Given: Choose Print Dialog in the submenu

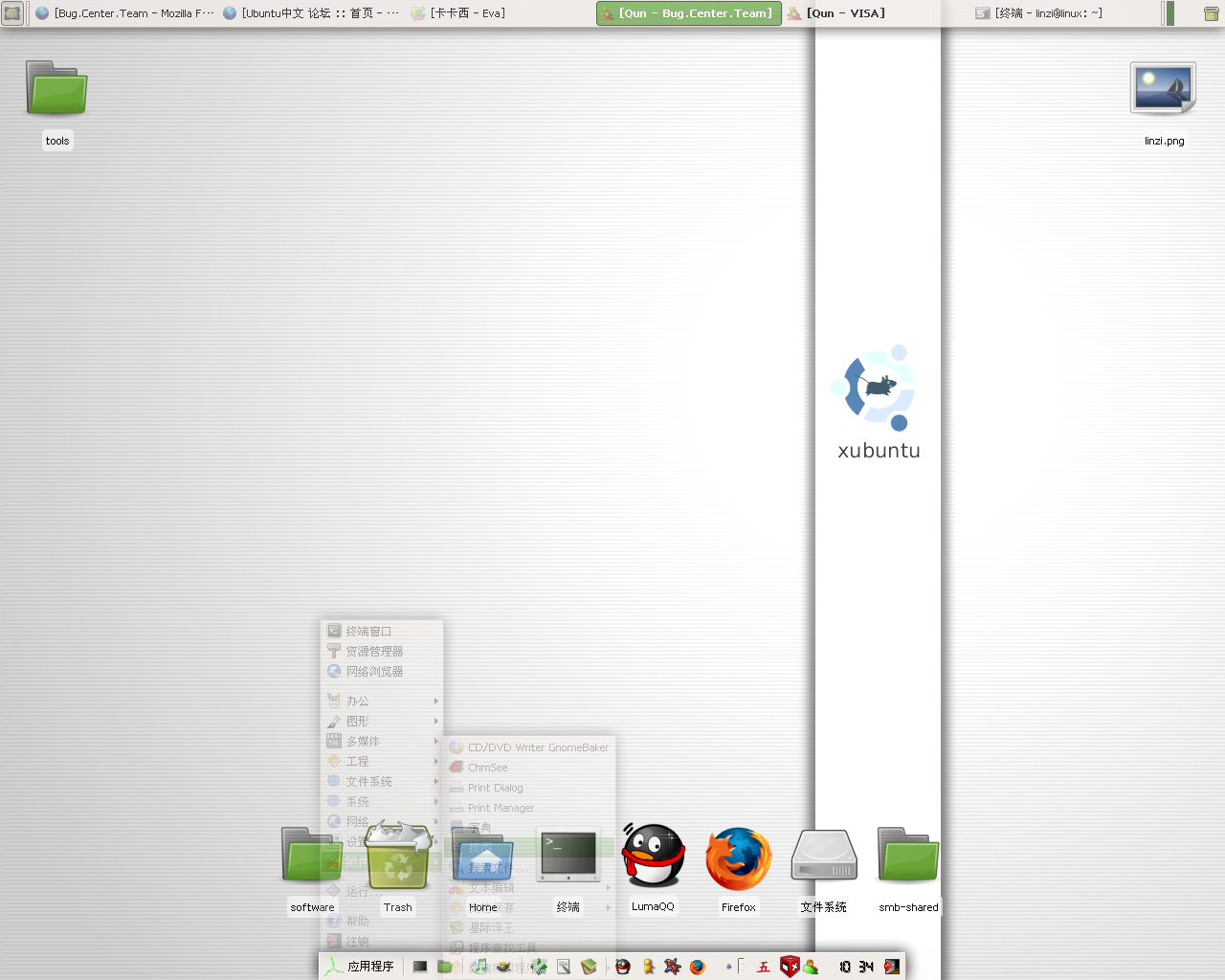Looking at the screenshot, I should tap(529, 788).
